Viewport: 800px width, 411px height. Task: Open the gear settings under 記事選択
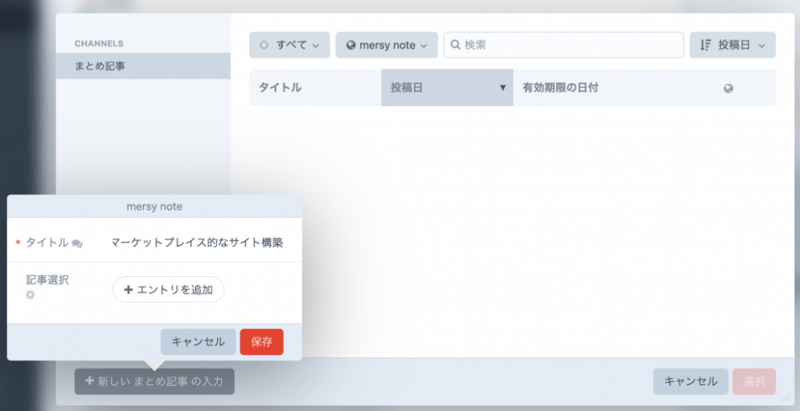(30, 296)
